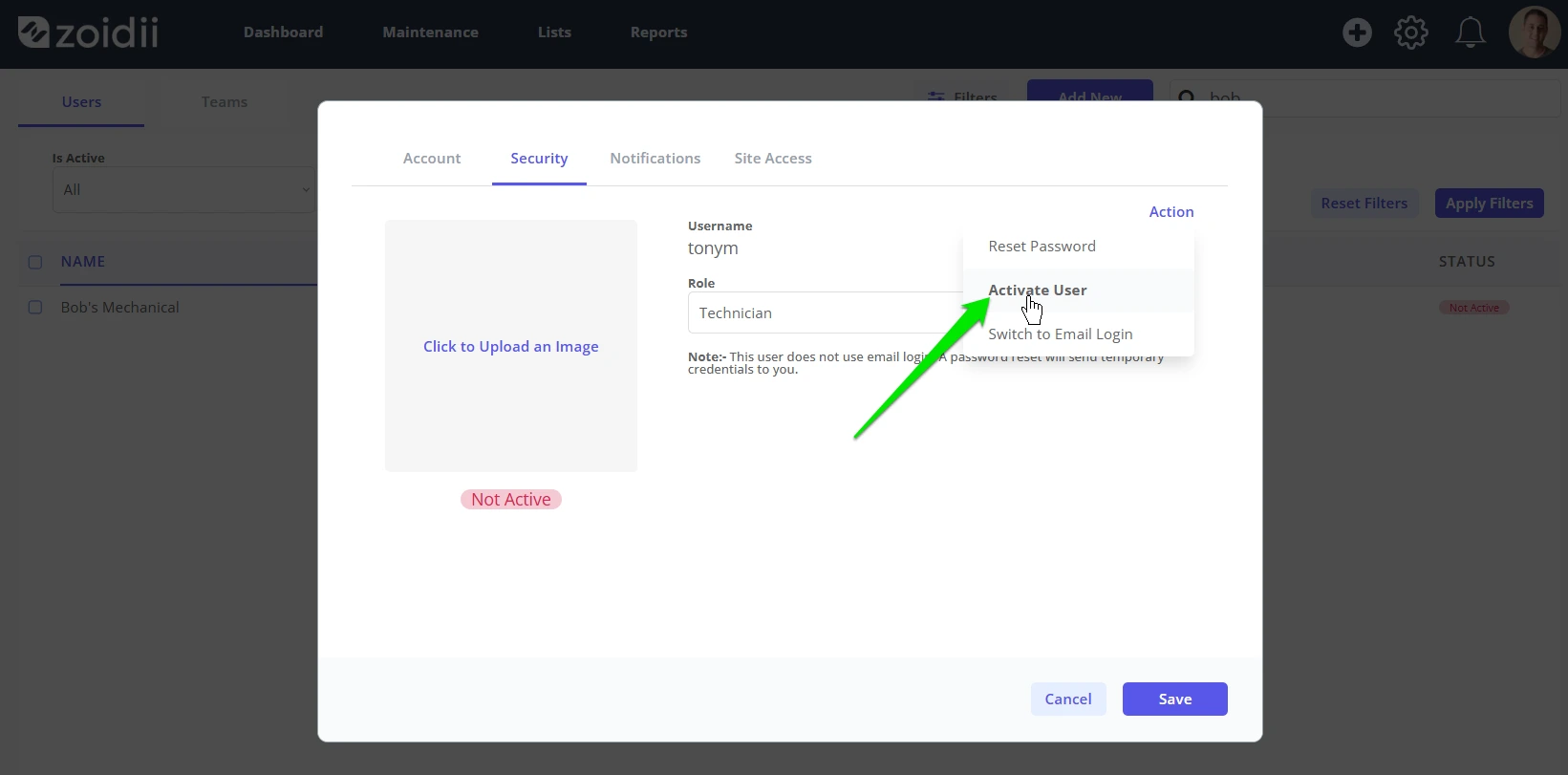
Task: Click the Not Active status in table
Action: click(x=1473, y=308)
